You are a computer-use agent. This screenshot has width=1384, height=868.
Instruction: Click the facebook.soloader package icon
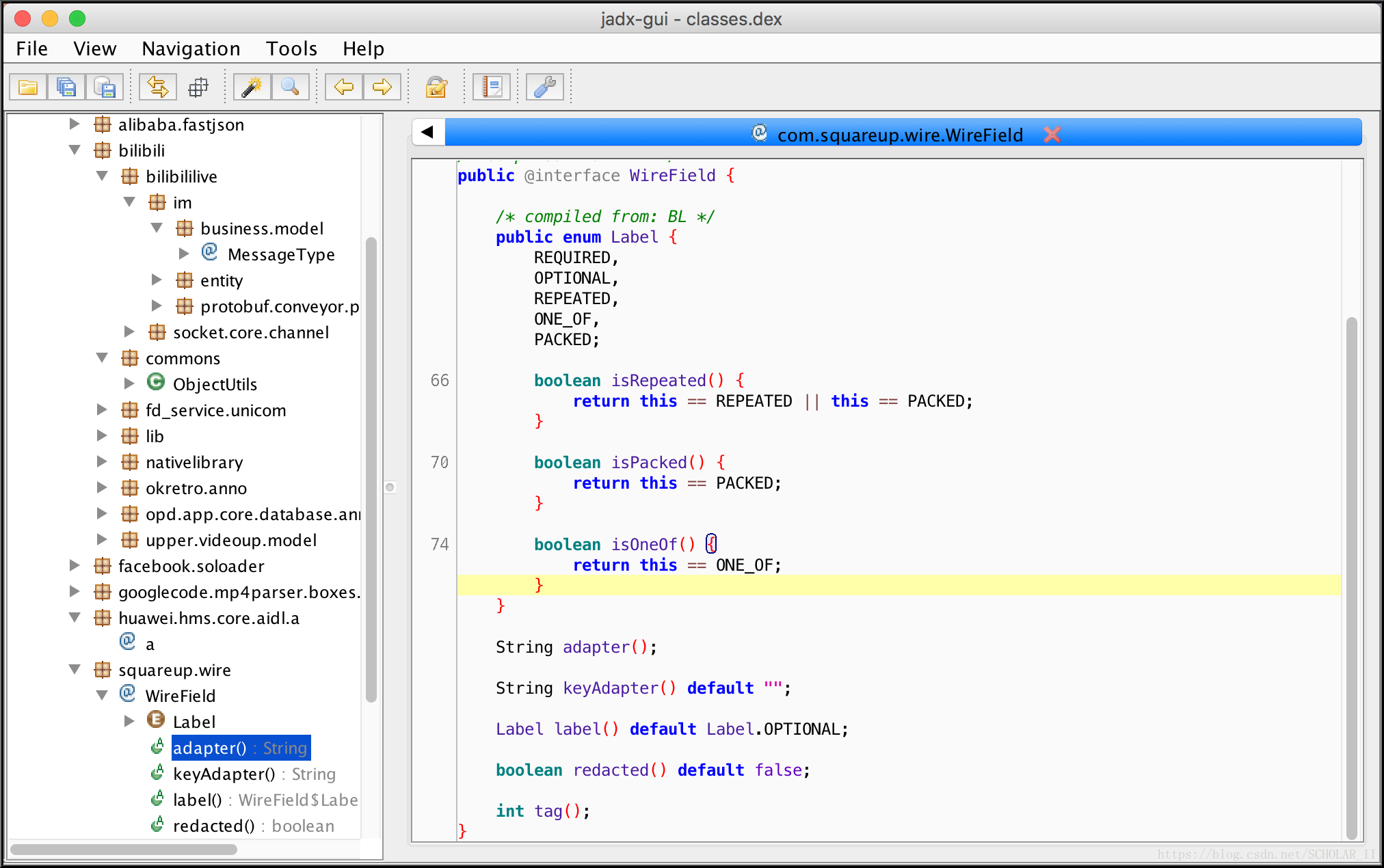click(103, 566)
